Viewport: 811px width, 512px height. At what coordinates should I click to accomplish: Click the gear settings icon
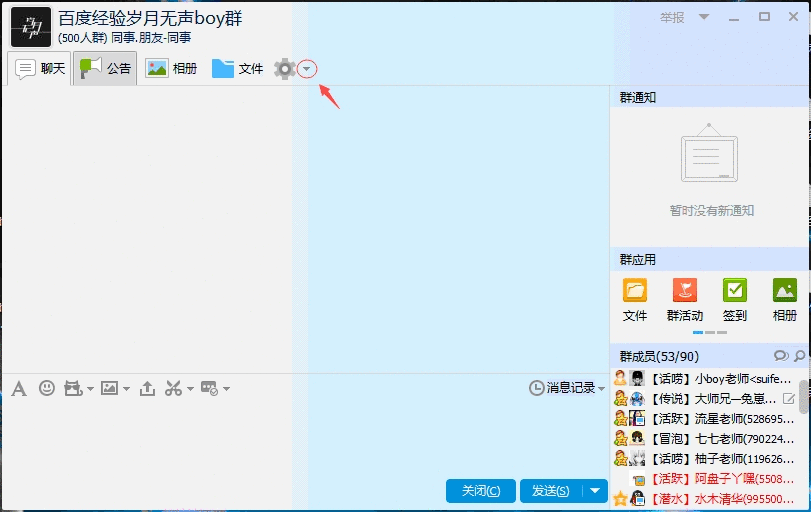tap(284, 69)
